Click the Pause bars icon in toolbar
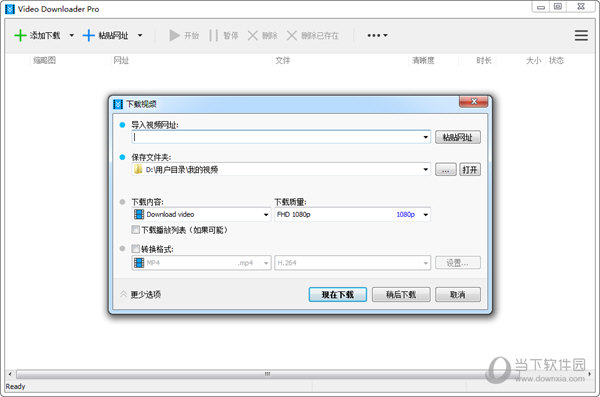The image size is (600, 397). click(214, 35)
